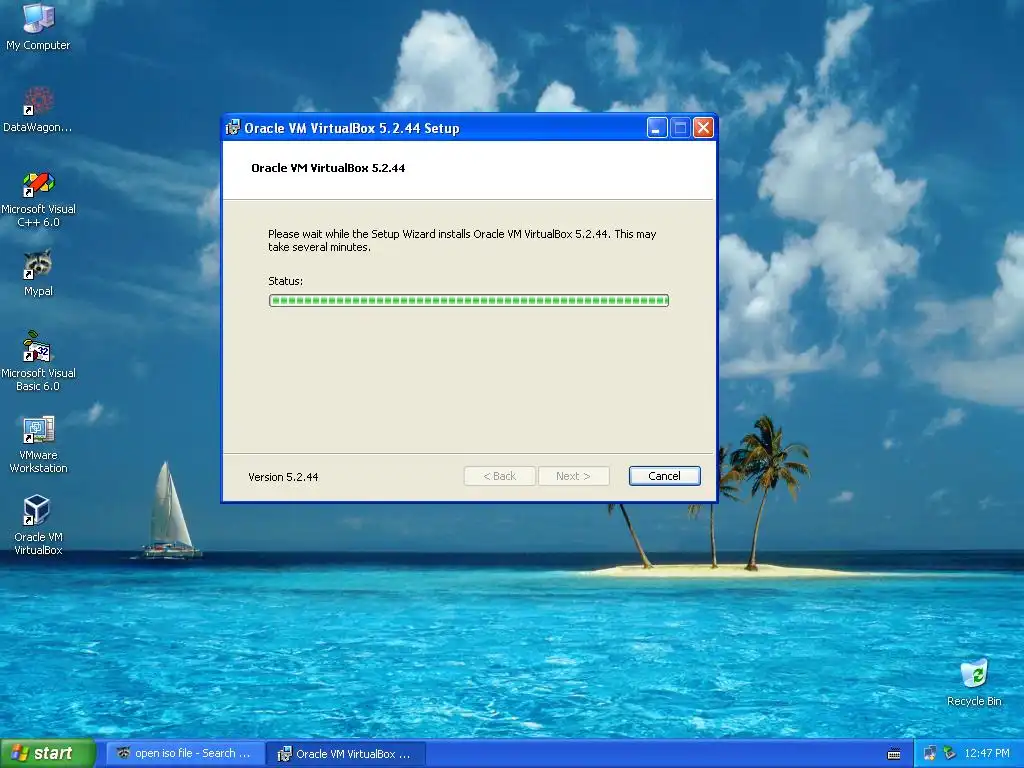Select the DataWagon desktop shortcut

coord(38,109)
